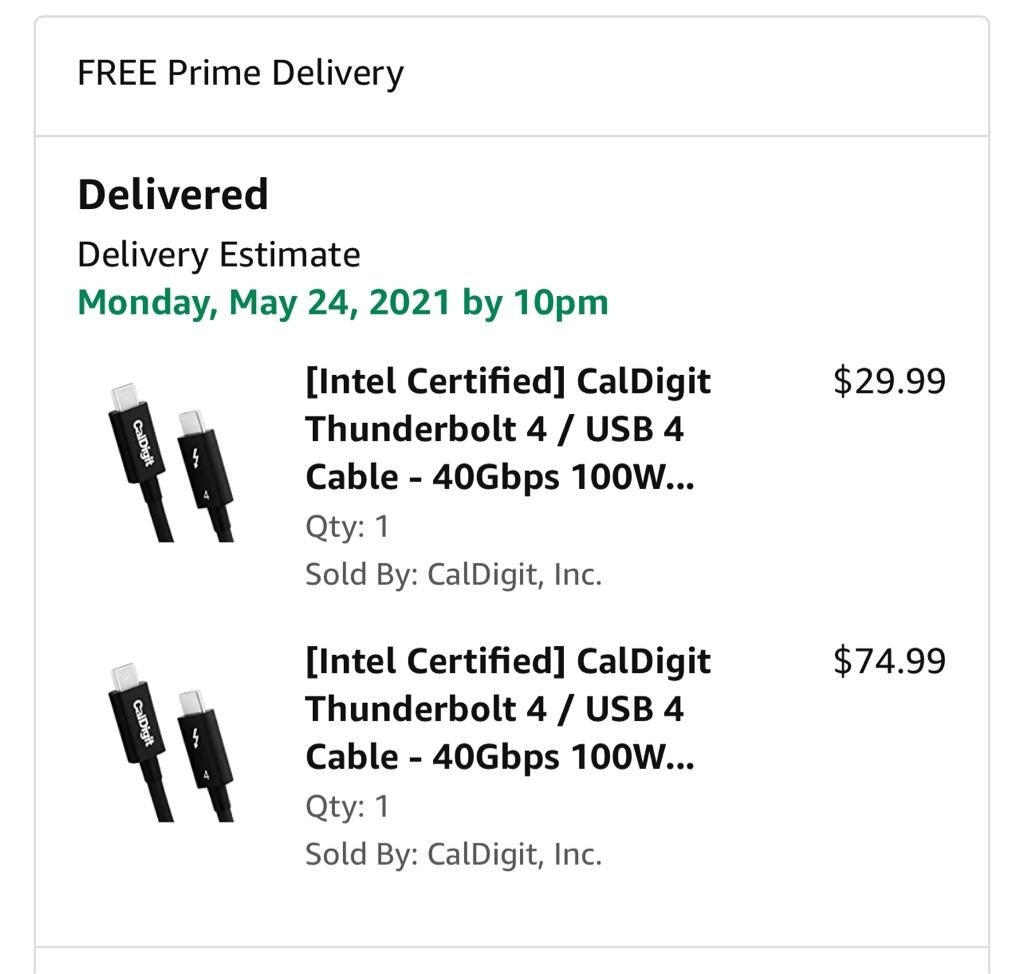This screenshot has height=974, width=1024.
Task: Open first CalDigit Thunderbolt 4 cable title
Action: pyautogui.click(x=508, y=429)
